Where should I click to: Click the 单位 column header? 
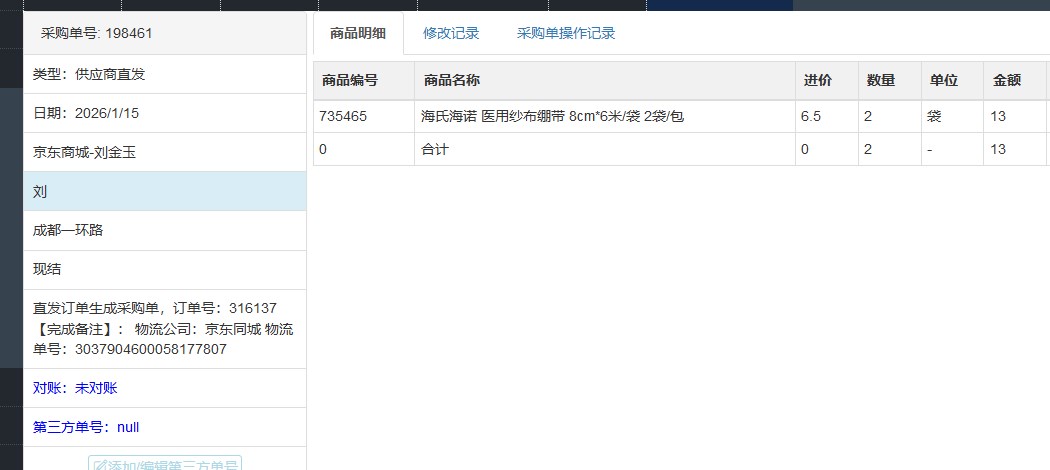(943, 80)
